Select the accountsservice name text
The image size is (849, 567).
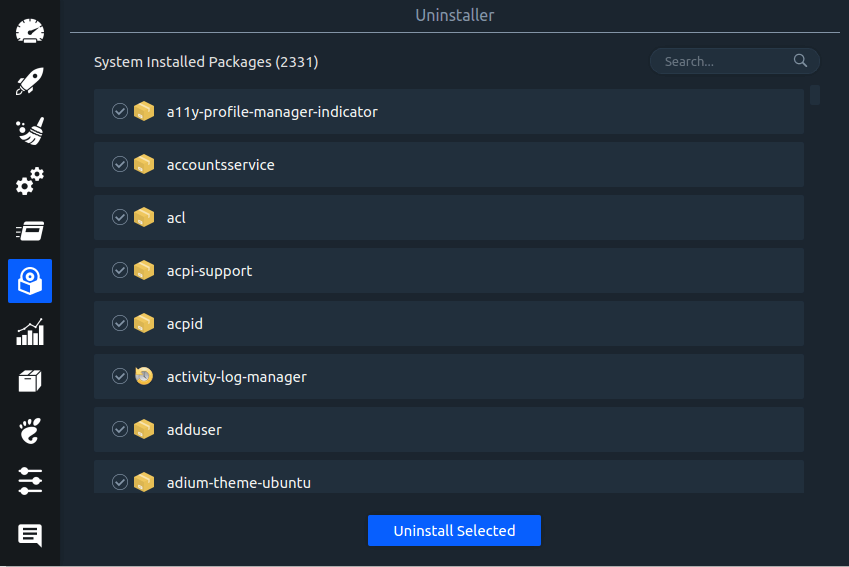coord(220,165)
